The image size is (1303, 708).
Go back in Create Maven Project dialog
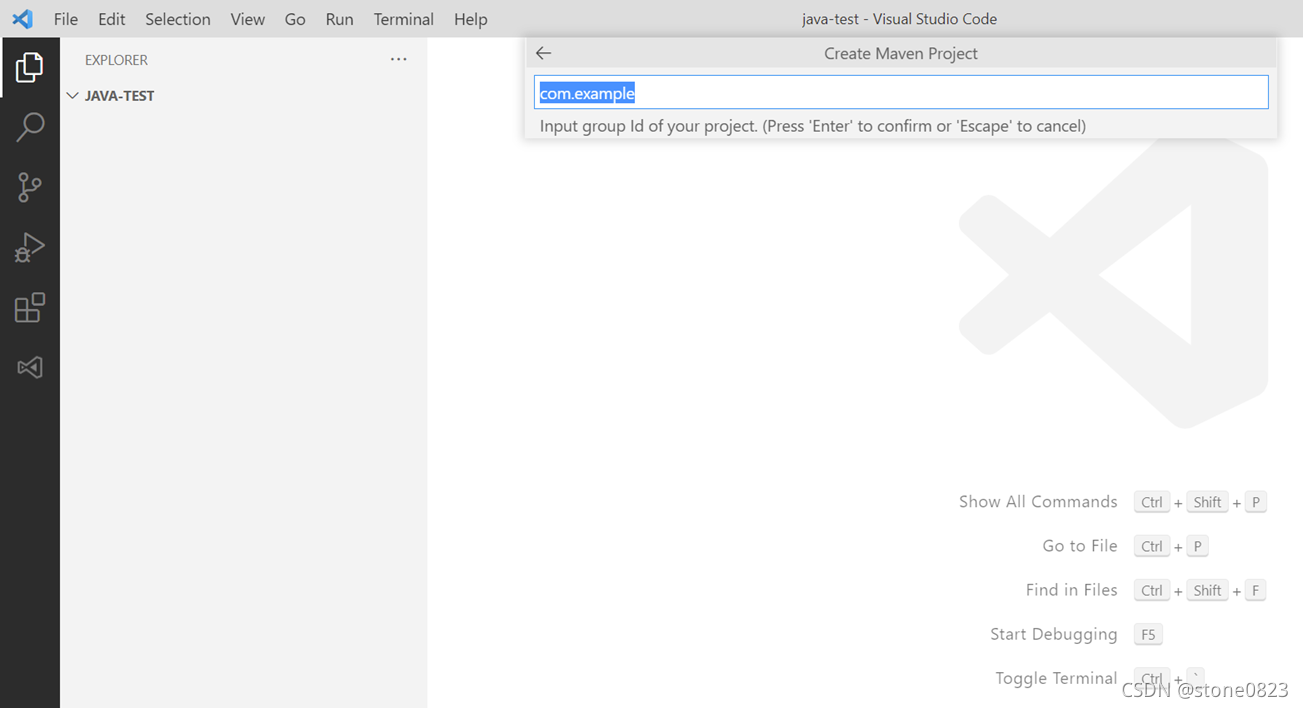[543, 54]
